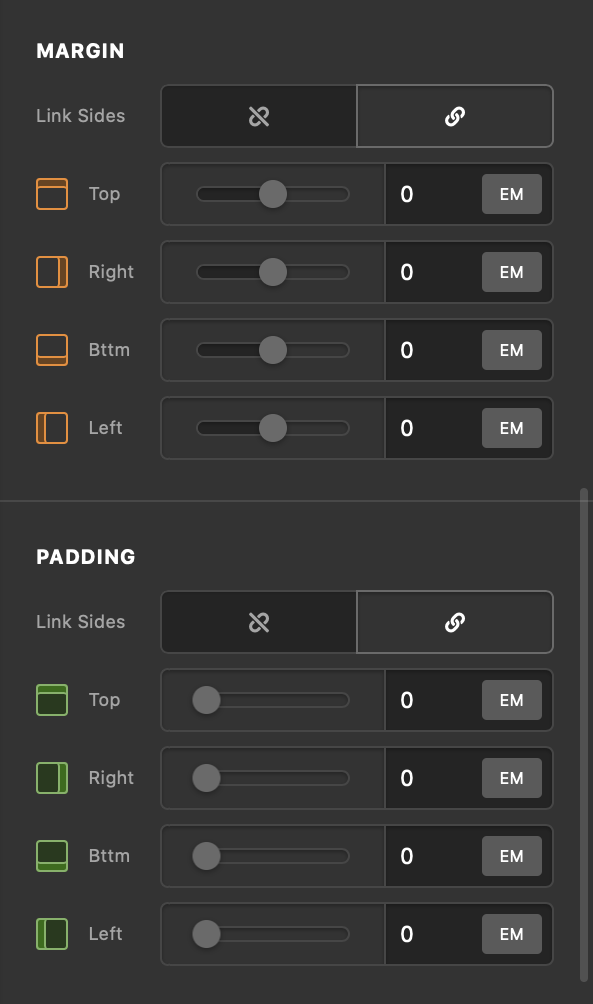Select the green Right padding side icon
Viewport: 593px width, 1004px height.
coord(51,778)
